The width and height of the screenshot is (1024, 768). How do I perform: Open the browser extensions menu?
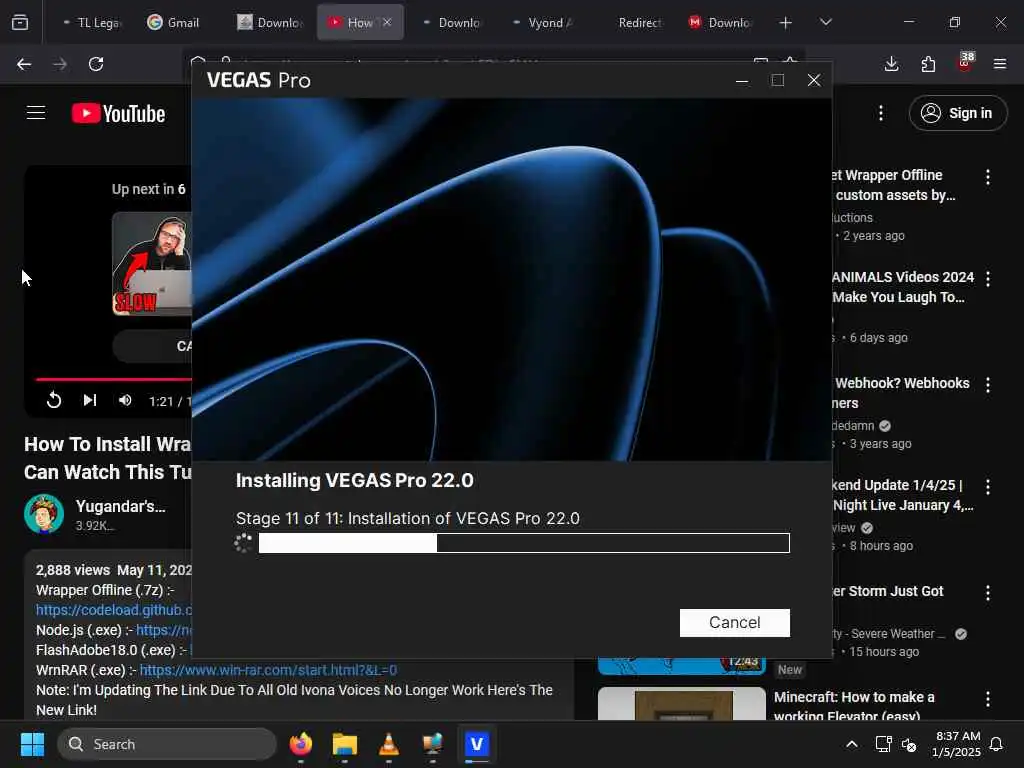pyautogui.click(x=928, y=64)
